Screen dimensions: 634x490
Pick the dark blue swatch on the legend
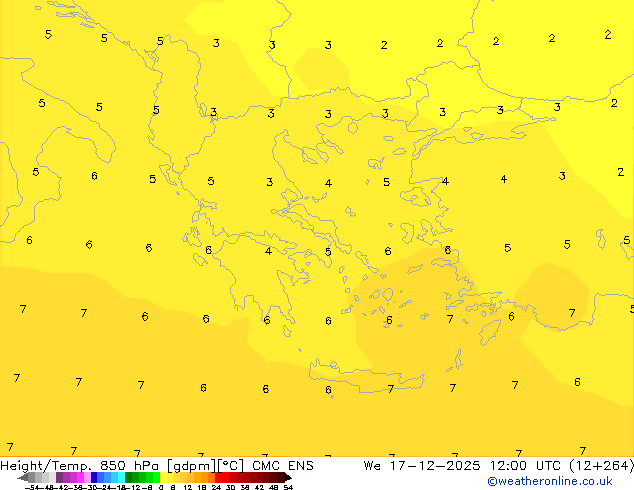point(94,477)
